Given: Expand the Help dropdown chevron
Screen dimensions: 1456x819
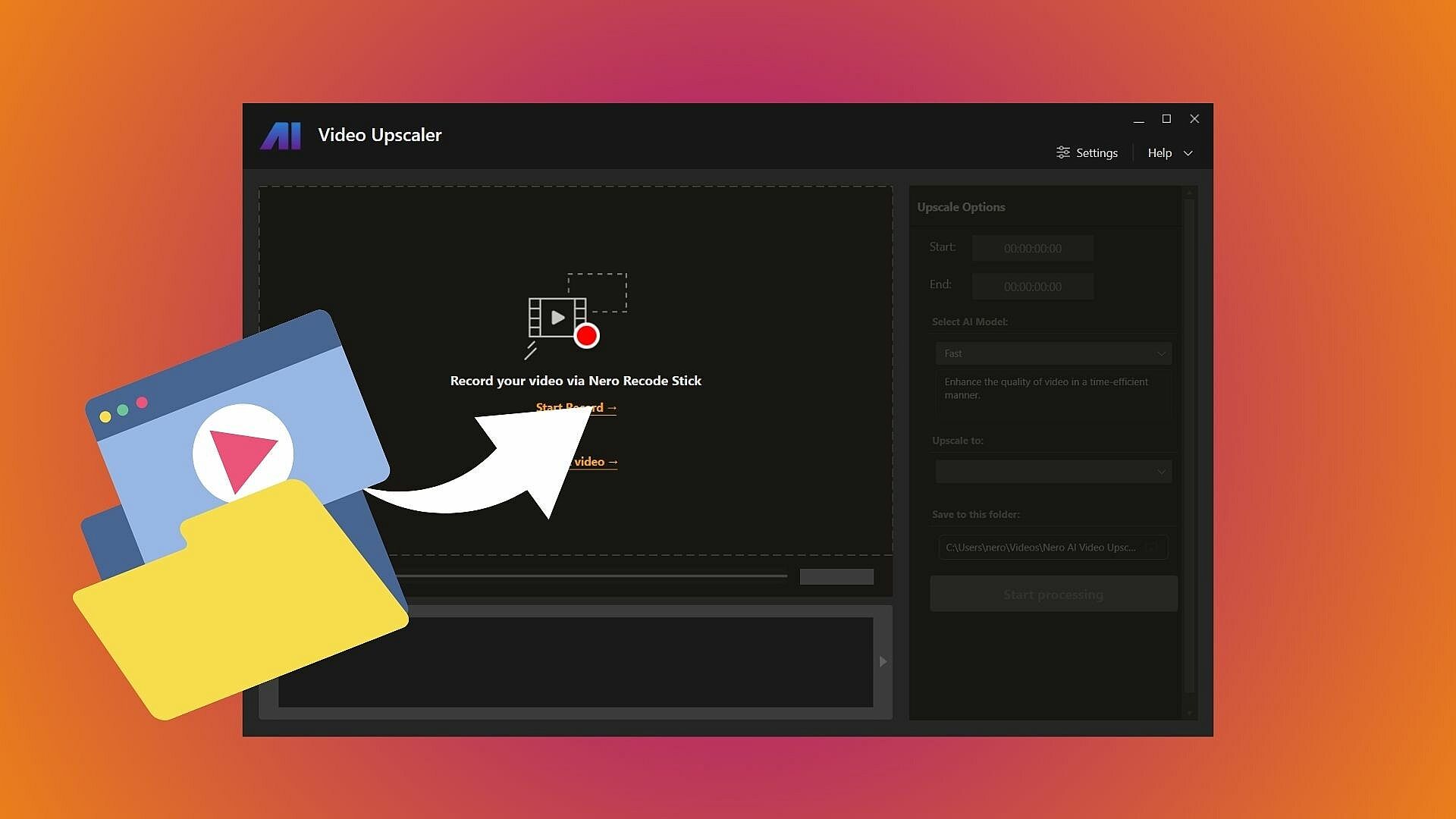Looking at the screenshot, I should (x=1188, y=153).
